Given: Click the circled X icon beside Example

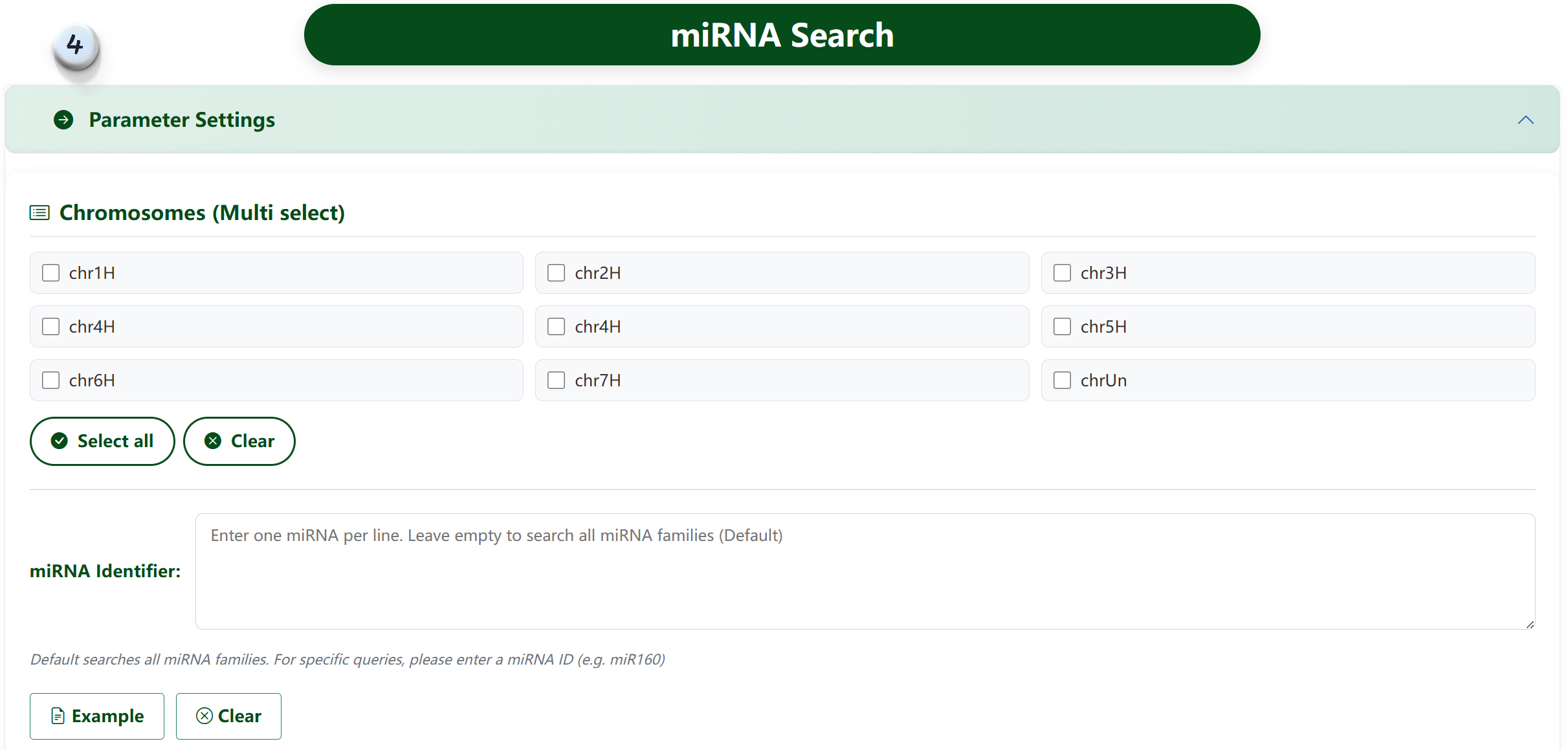Looking at the screenshot, I should click(204, 716).
